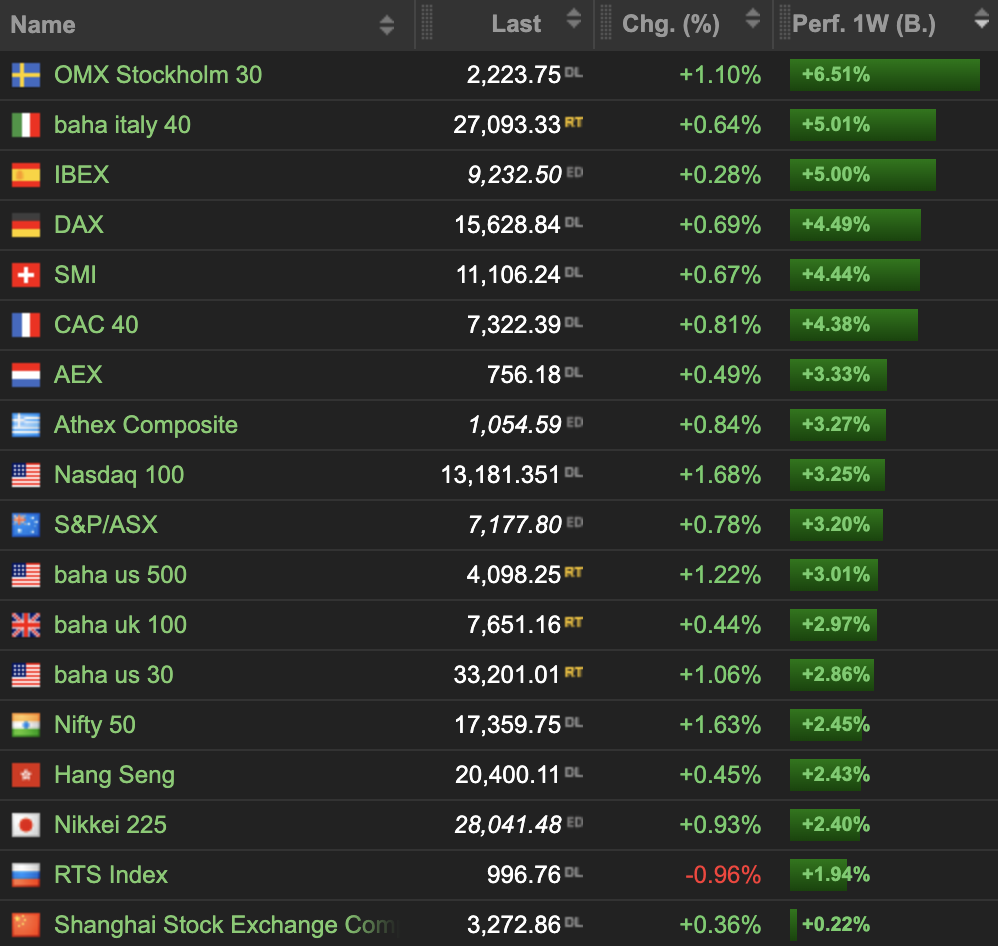The image size is (998, 946).
Task: Open the DAX index link
Action: click(79, 225)
